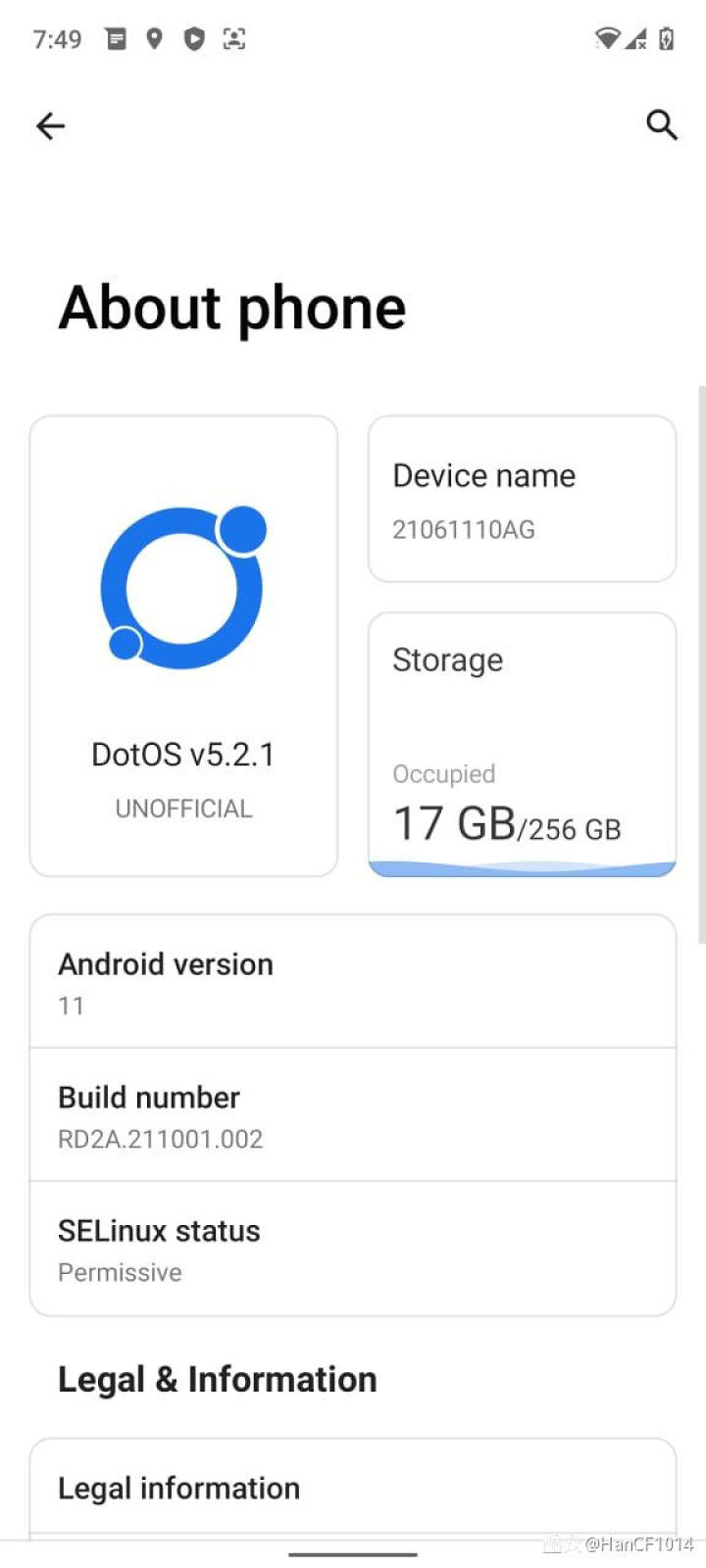Tap the notes notification status icon
This screenshot has width=706, height=1568.
tap(116, 39)
